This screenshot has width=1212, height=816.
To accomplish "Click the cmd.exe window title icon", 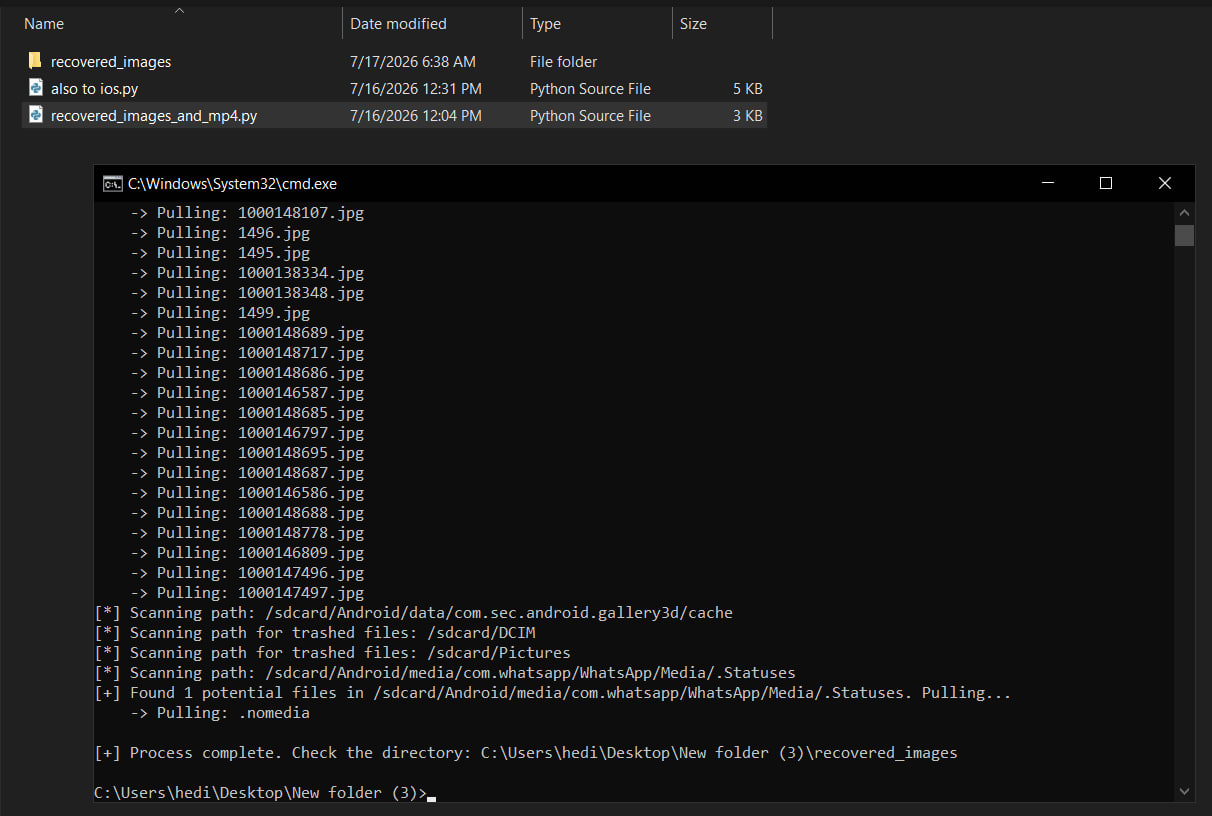I will coord(113,183).
